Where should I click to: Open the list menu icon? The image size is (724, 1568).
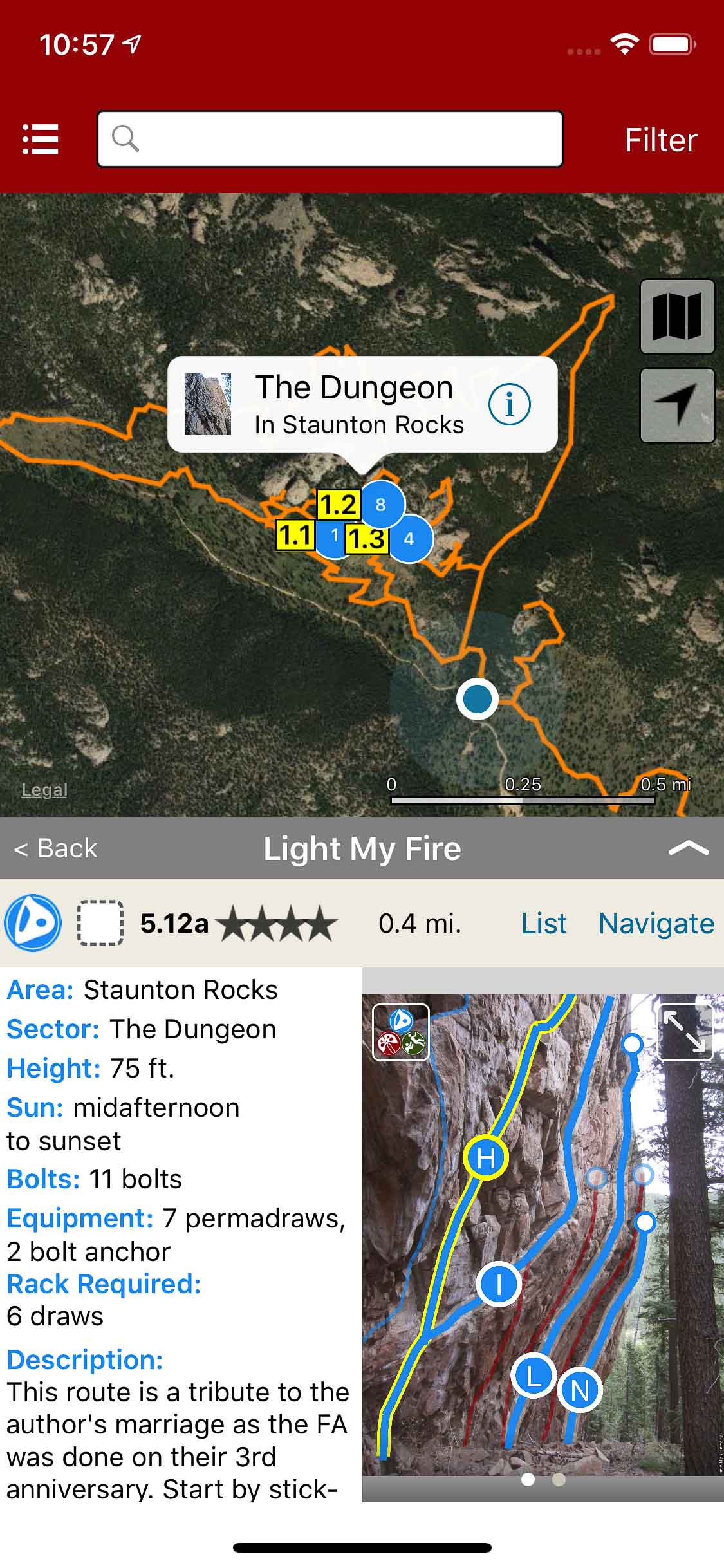[x=41, y=139]
